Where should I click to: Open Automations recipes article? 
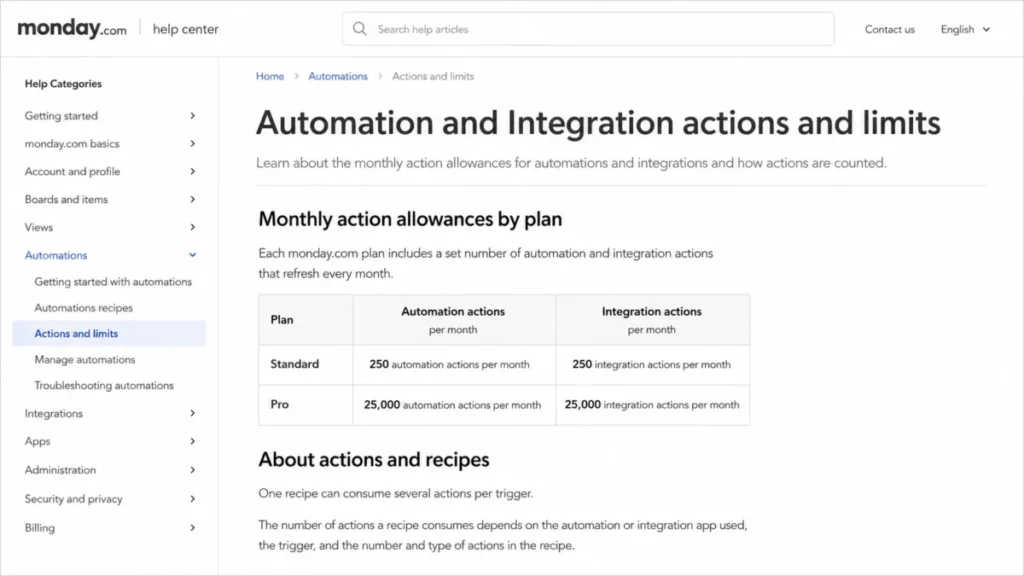(84, 308)
